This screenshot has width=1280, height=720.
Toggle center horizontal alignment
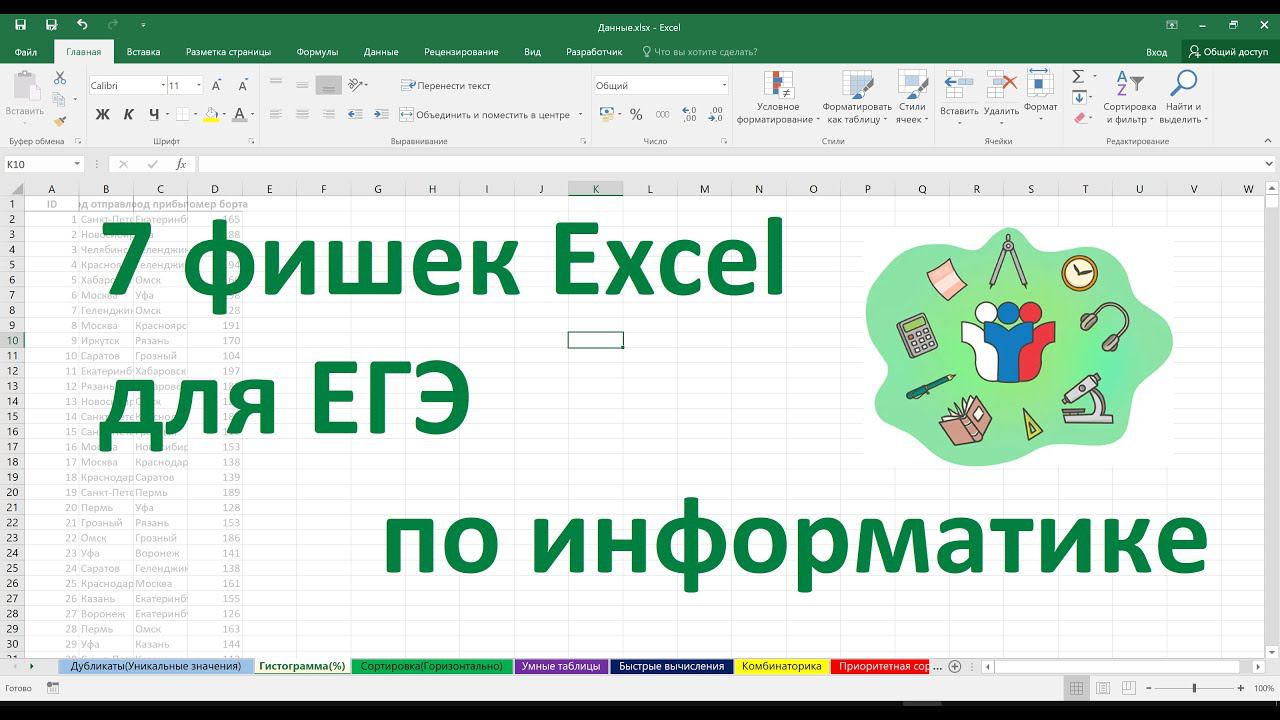point(302,115)
